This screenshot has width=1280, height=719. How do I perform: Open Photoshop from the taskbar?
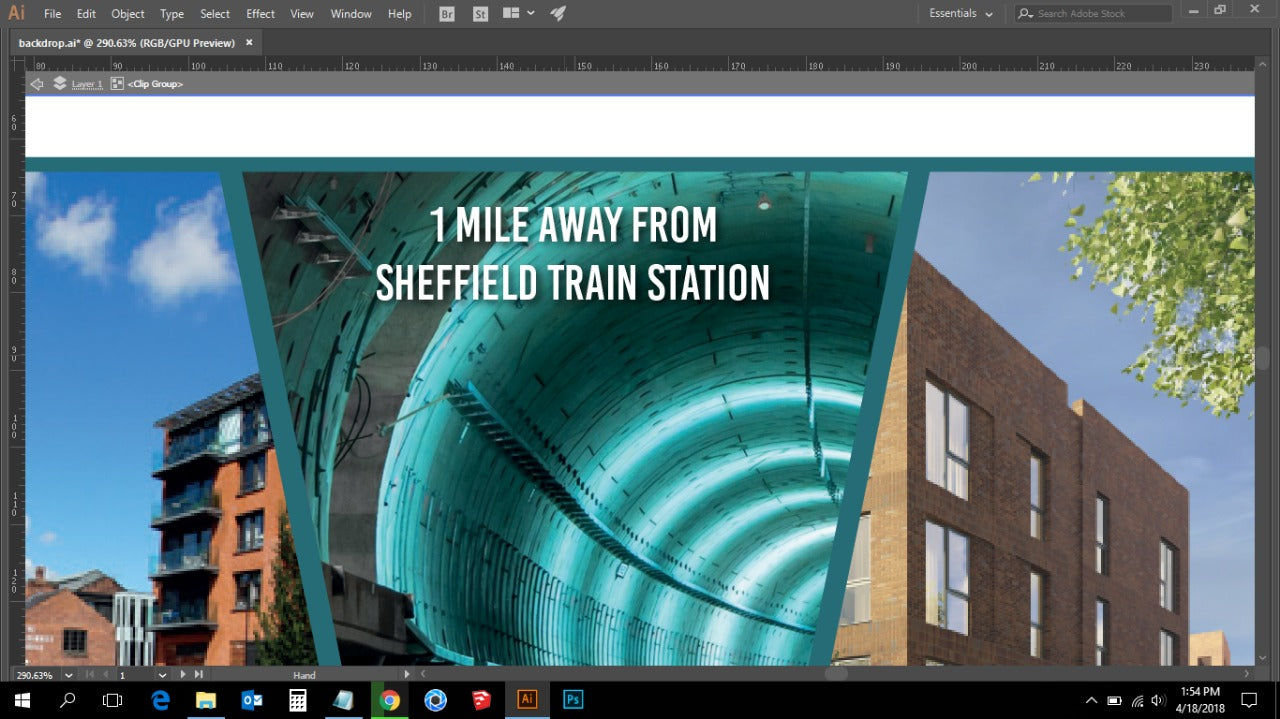coord(573,700)
